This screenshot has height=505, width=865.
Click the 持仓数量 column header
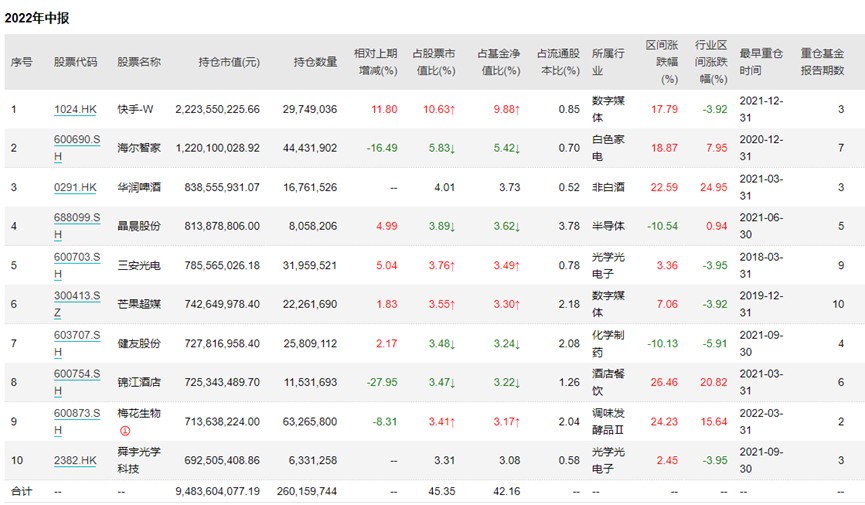315,62
